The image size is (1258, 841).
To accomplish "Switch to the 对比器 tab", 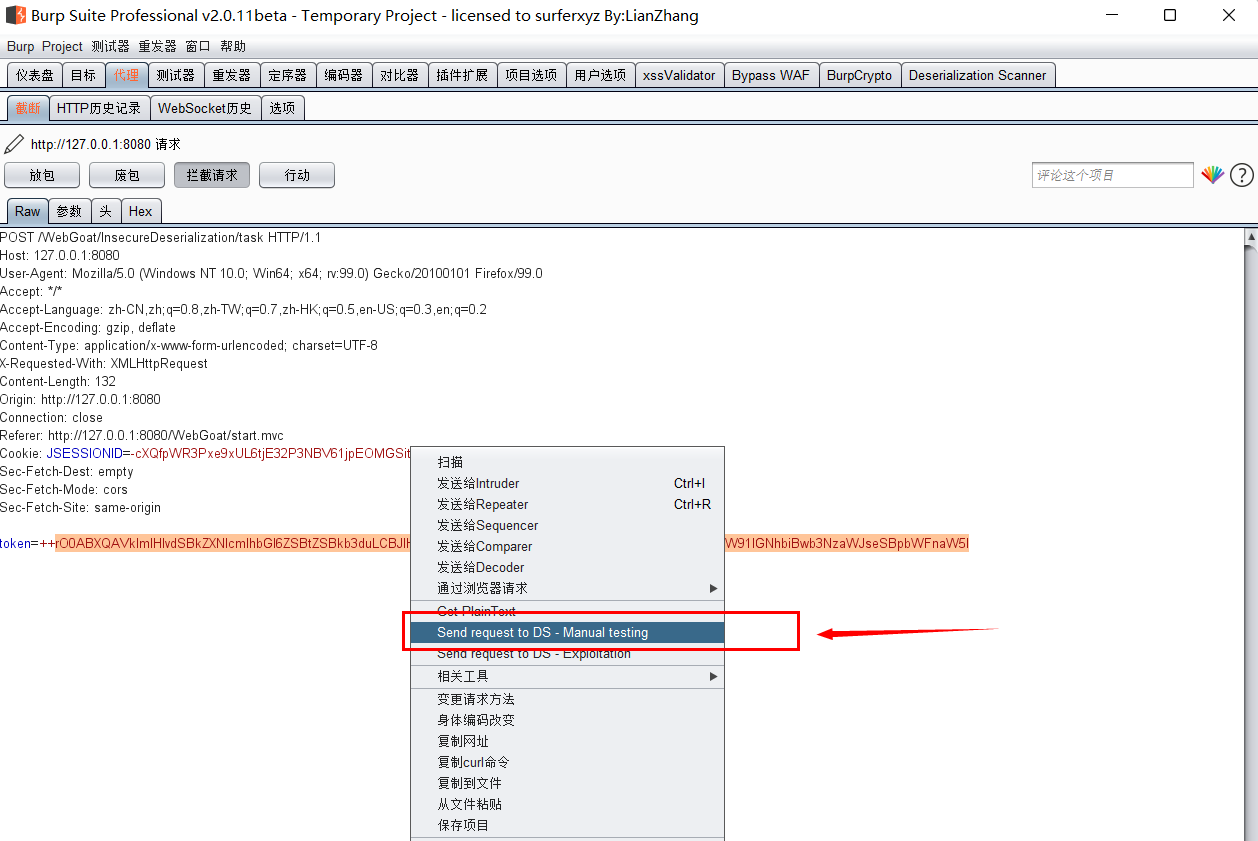I will point(400,75).
